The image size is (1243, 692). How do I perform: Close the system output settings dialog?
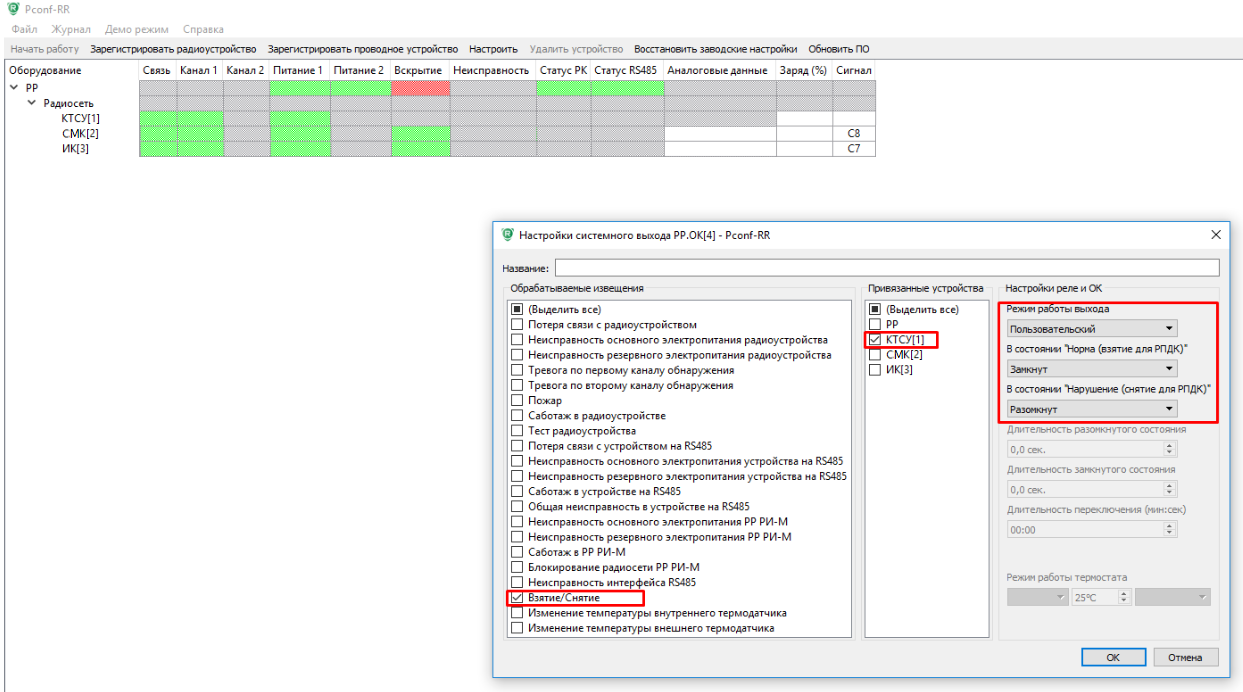1216,235
